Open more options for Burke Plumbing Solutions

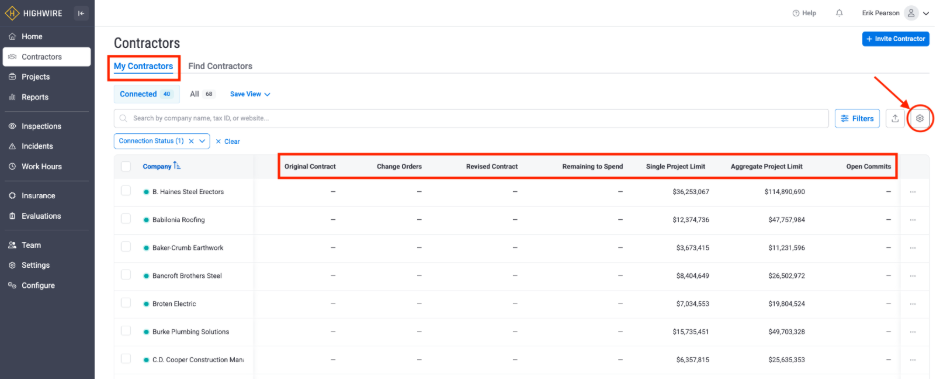(x=913, y=332)
